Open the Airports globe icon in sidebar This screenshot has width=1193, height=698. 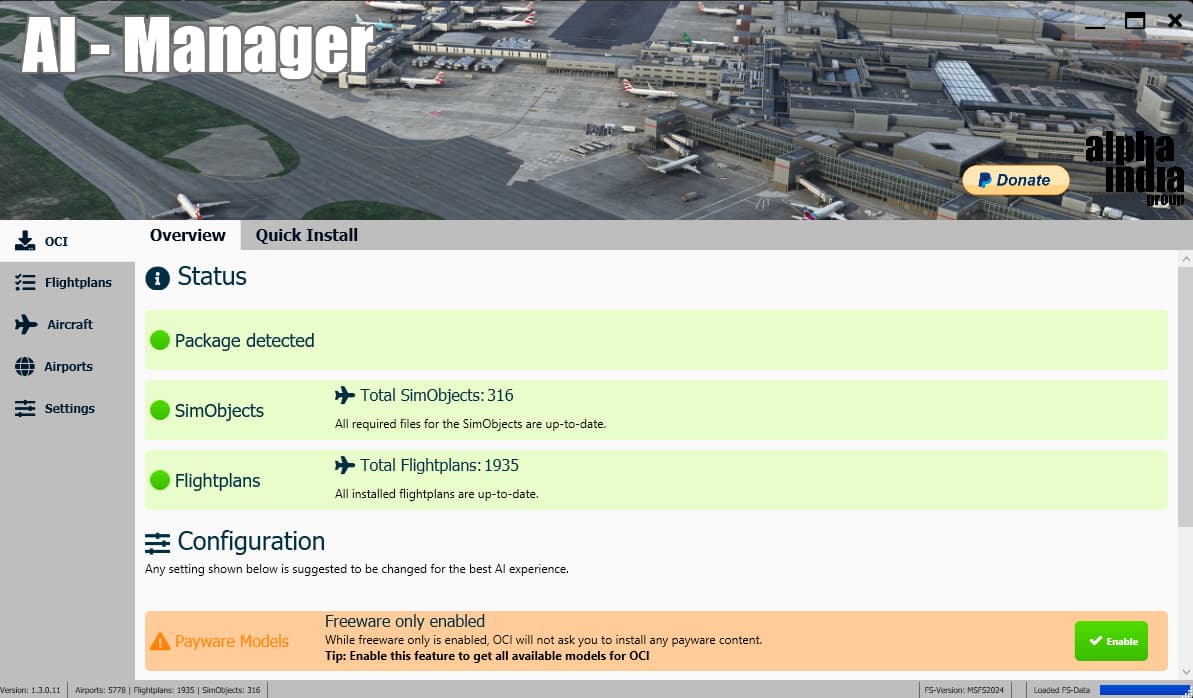point(24,366)
